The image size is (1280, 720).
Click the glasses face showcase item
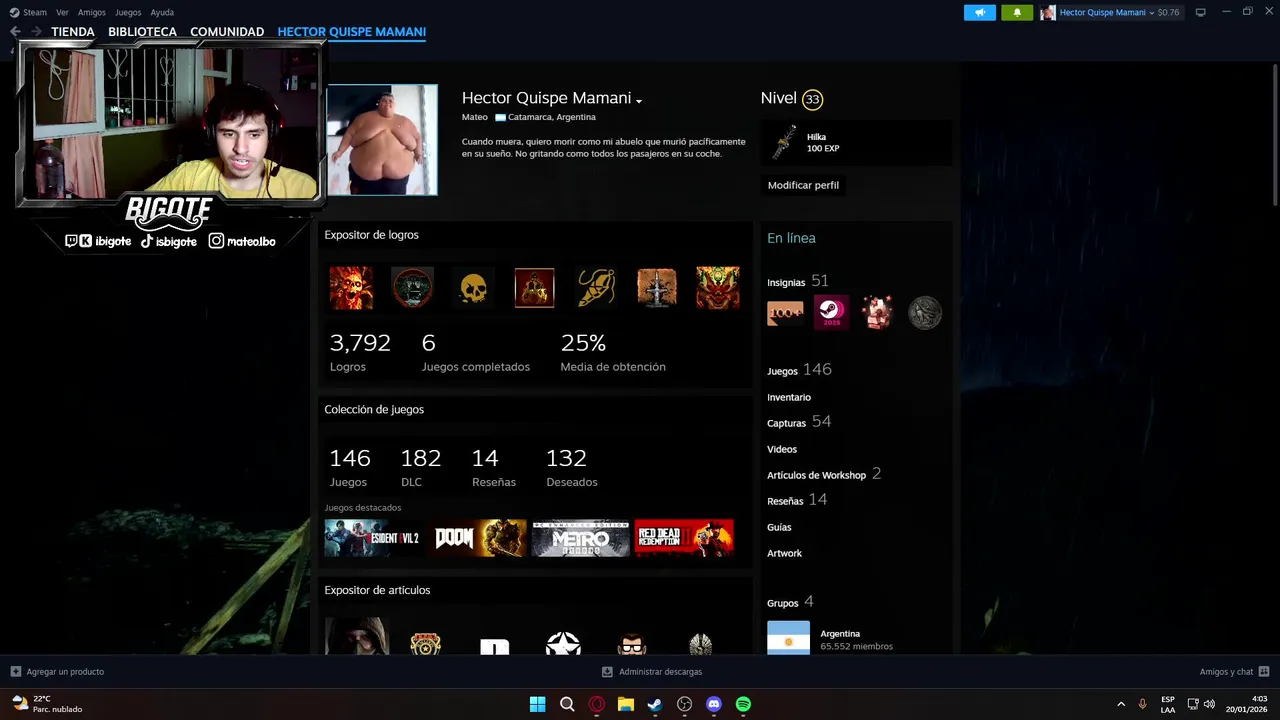click(x=632, y=643)
